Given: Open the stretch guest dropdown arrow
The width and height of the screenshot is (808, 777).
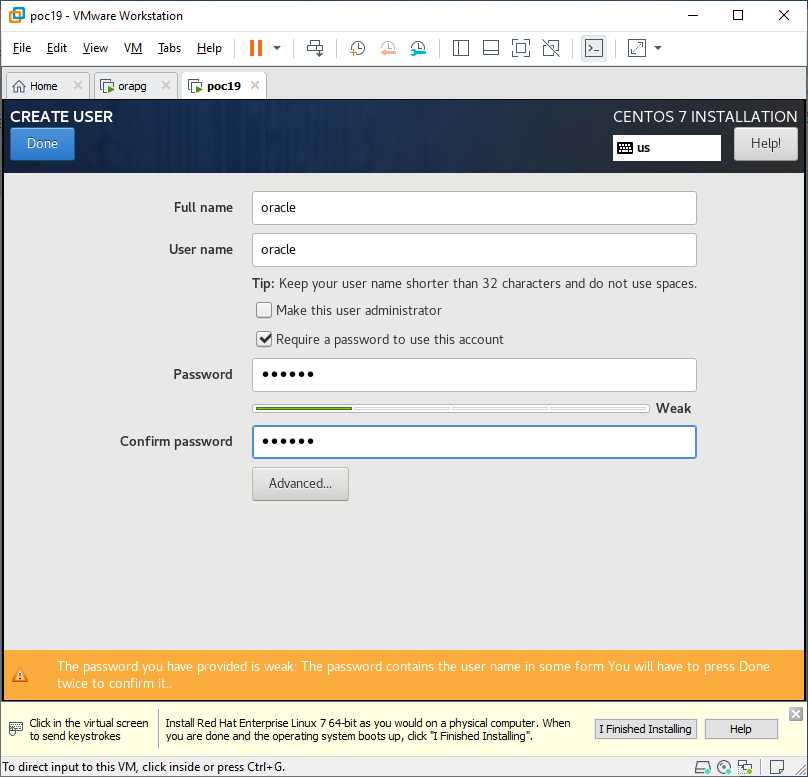Looking at the screenshot, I should pyautogui.click(x=658, y=48).
